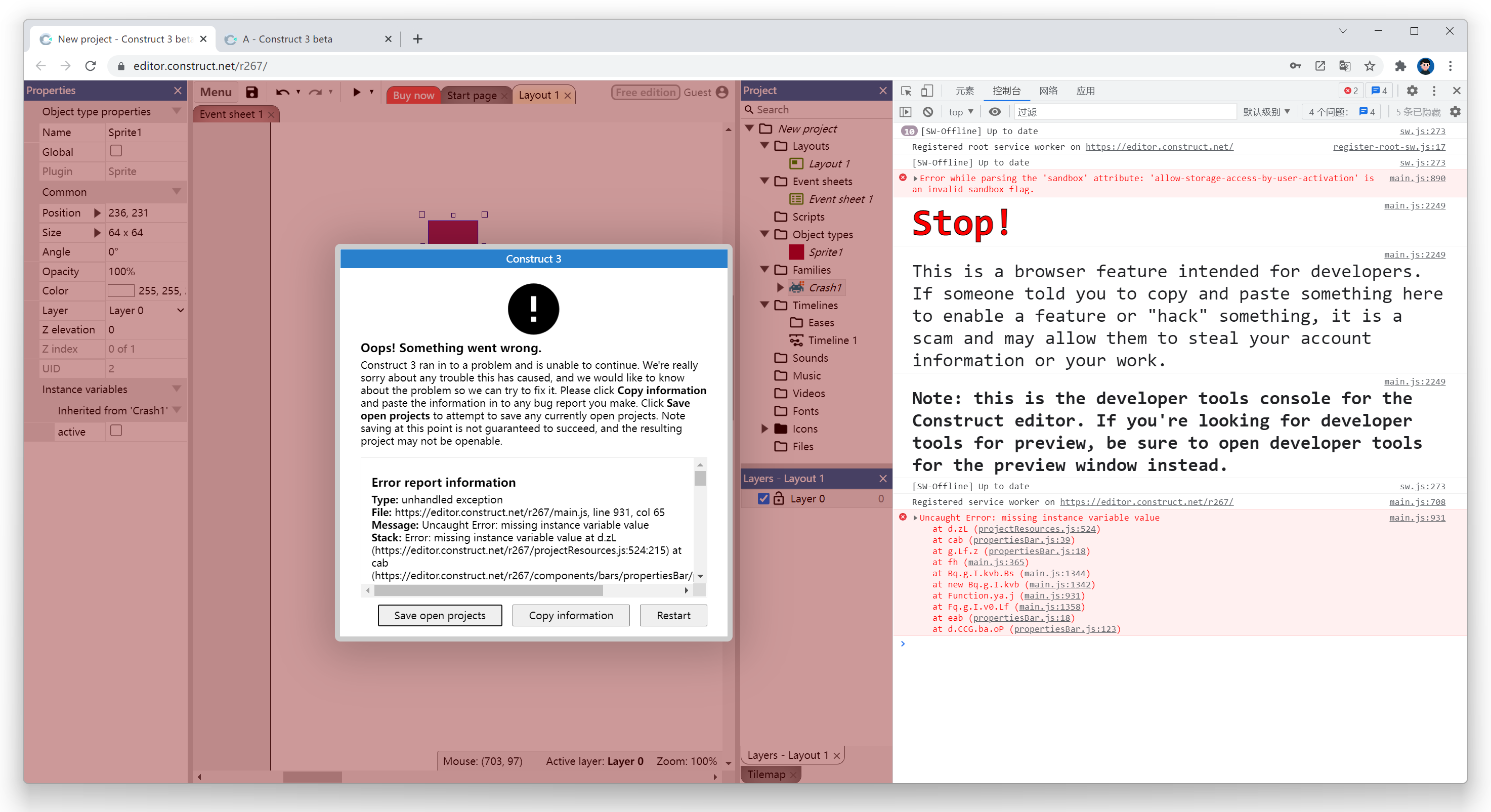Screen dimensions: 1491x812
Task: Select the Sprite1 icon under Object types
Action: click(x=797, y=252)
